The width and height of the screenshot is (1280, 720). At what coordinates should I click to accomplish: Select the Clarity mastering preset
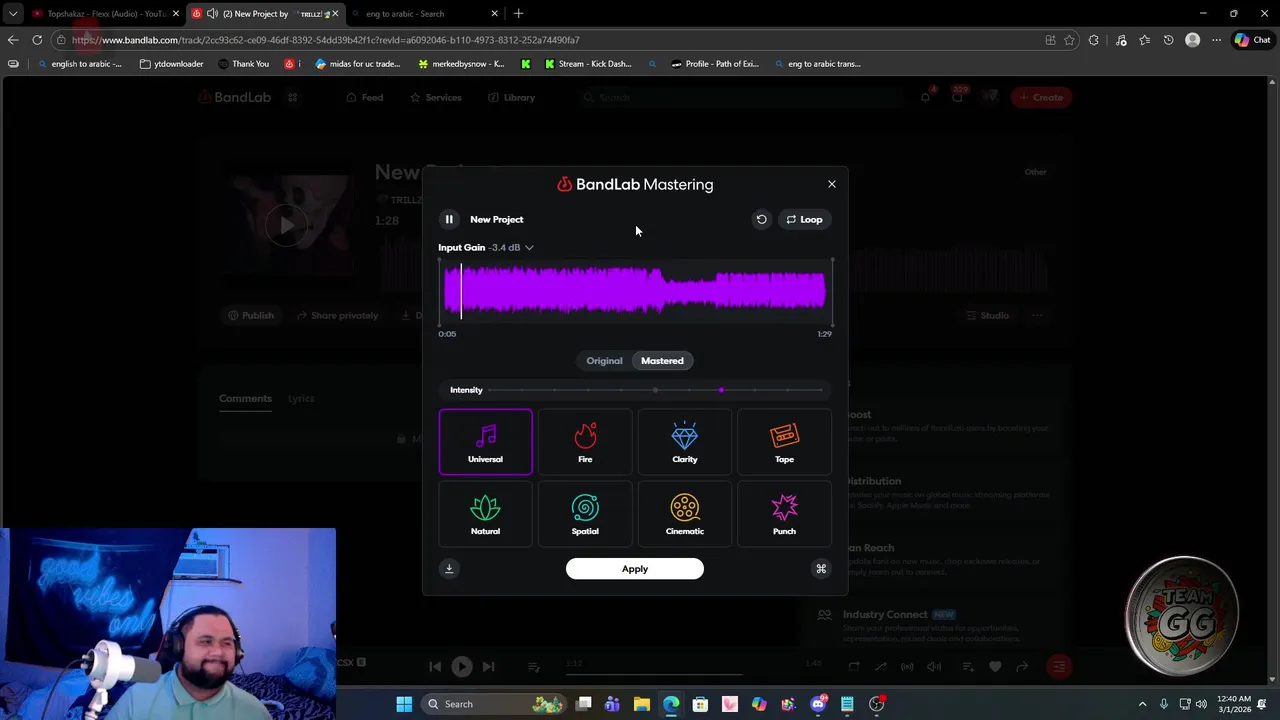[x=685, y=441]
